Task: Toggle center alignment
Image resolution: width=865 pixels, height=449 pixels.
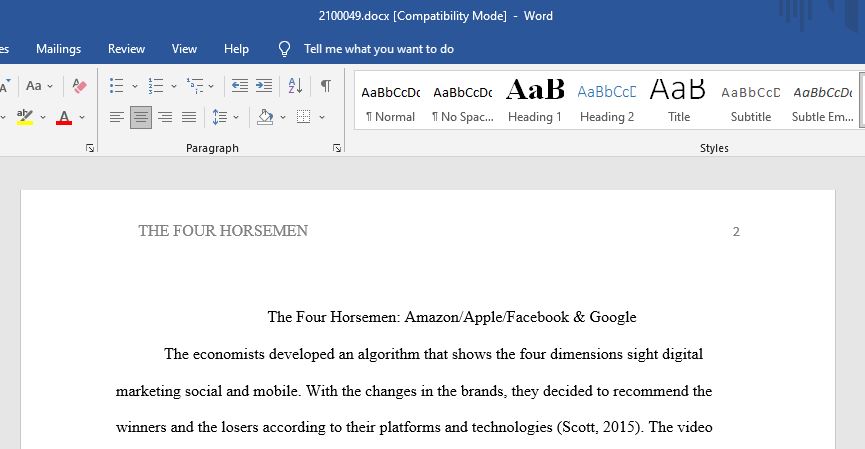Action: (x=141, y=117)
